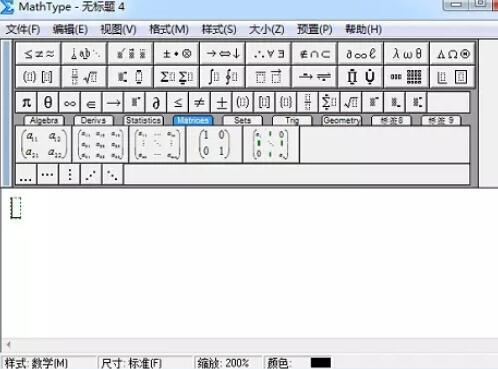
Task: Open the 编辑(E) menu
Action: pyautogui.click(x=70, y=29)
